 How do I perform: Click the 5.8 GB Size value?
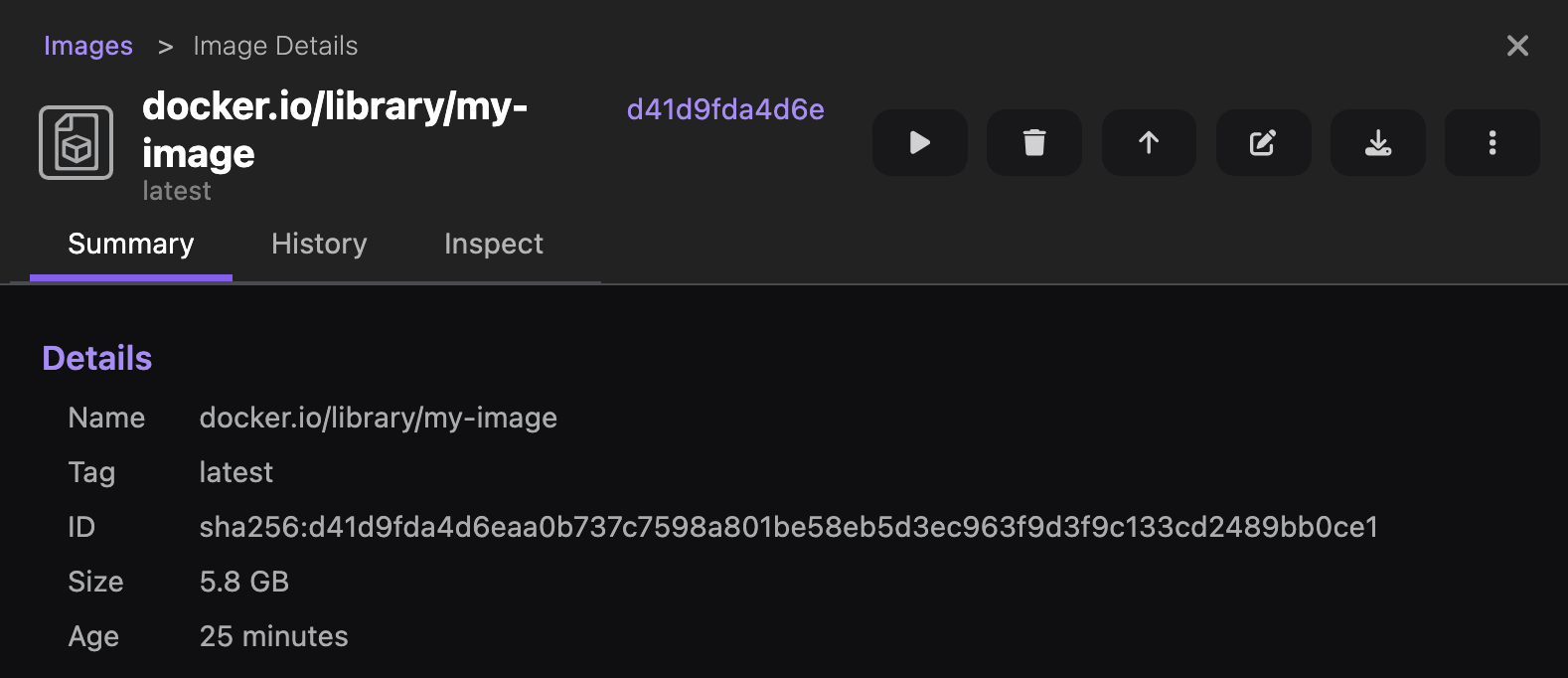point(244,582)
